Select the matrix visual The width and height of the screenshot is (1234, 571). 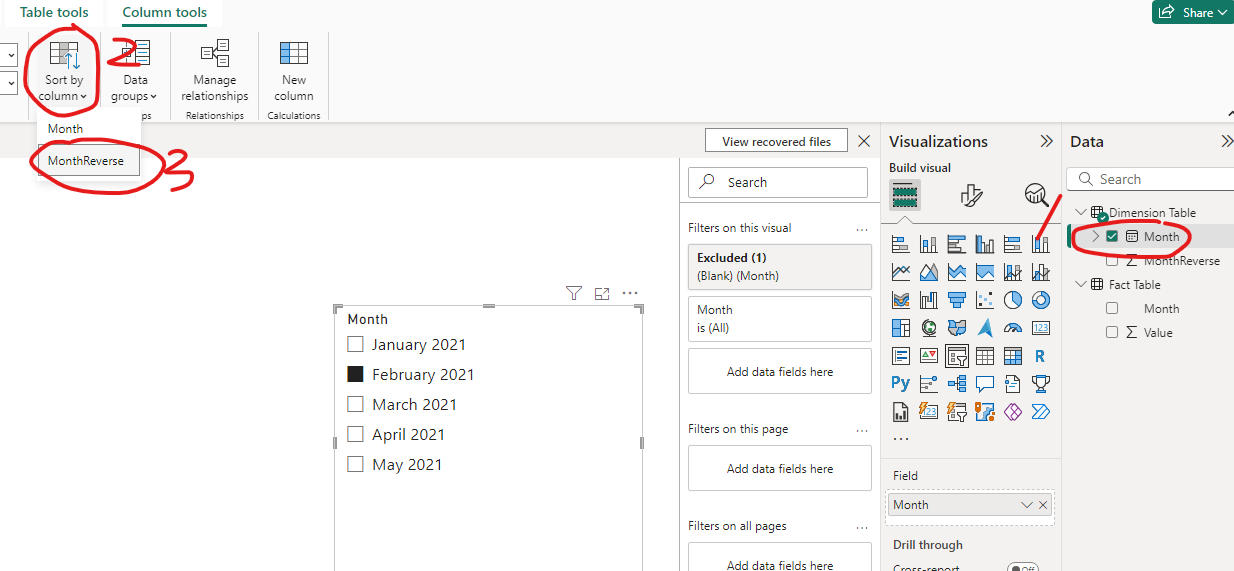coord(1012,356)
